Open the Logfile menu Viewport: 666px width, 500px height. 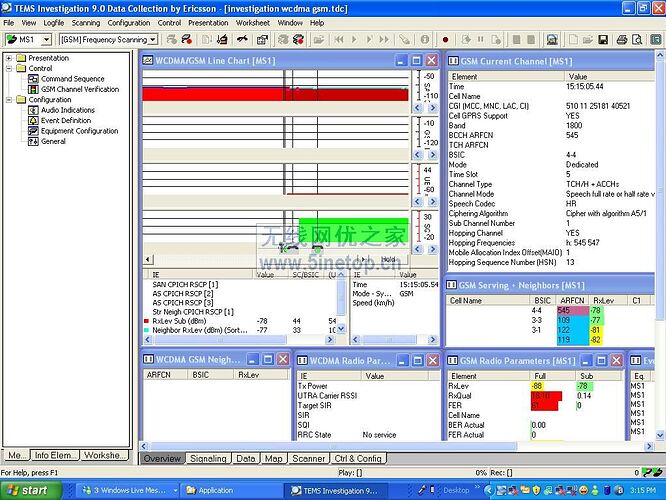tap(53, 22)
